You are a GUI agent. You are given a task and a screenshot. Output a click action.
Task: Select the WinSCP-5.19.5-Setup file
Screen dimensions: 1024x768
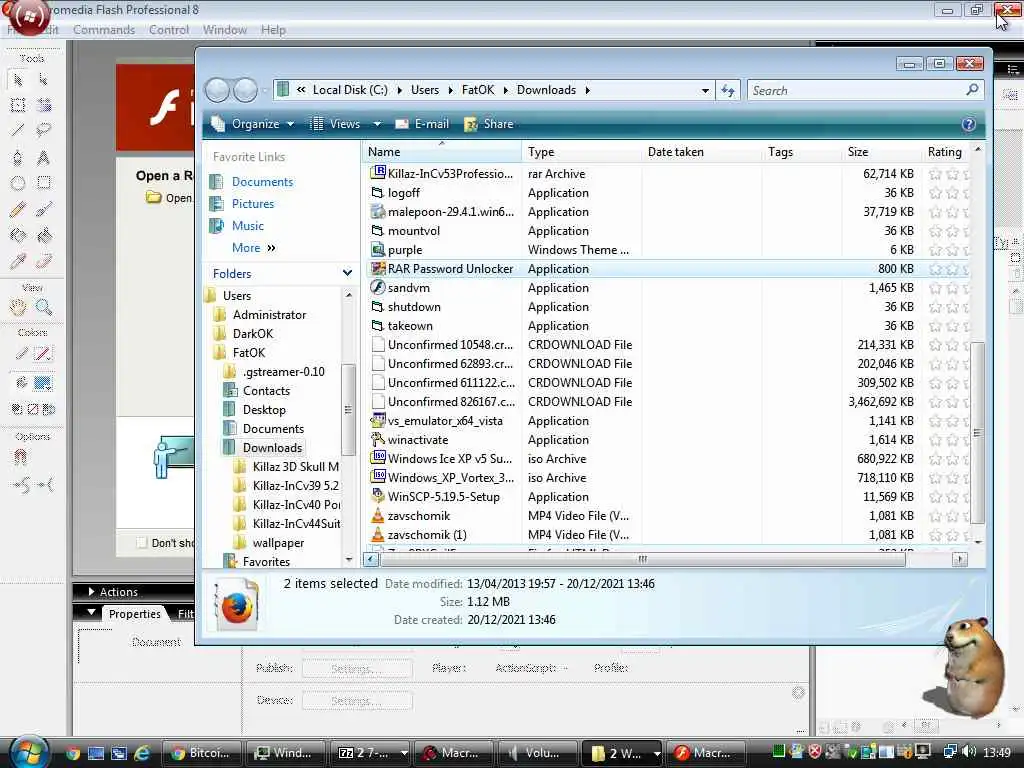click(x=443, y=497)
